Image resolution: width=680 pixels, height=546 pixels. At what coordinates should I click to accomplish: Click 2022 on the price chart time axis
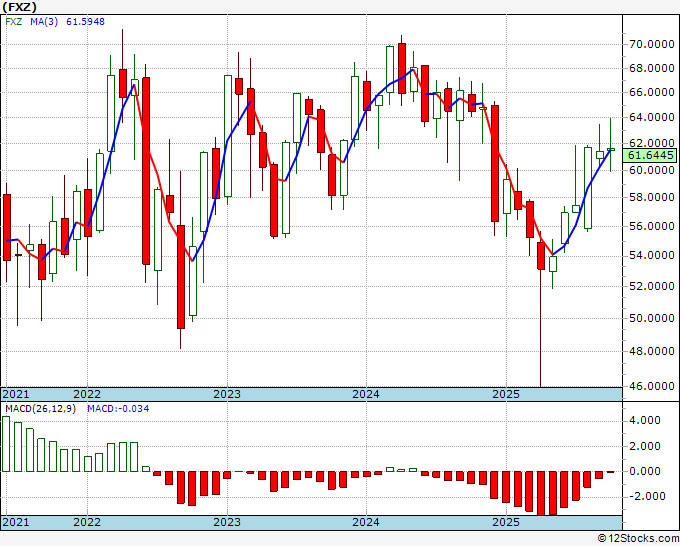coord(87,394)
